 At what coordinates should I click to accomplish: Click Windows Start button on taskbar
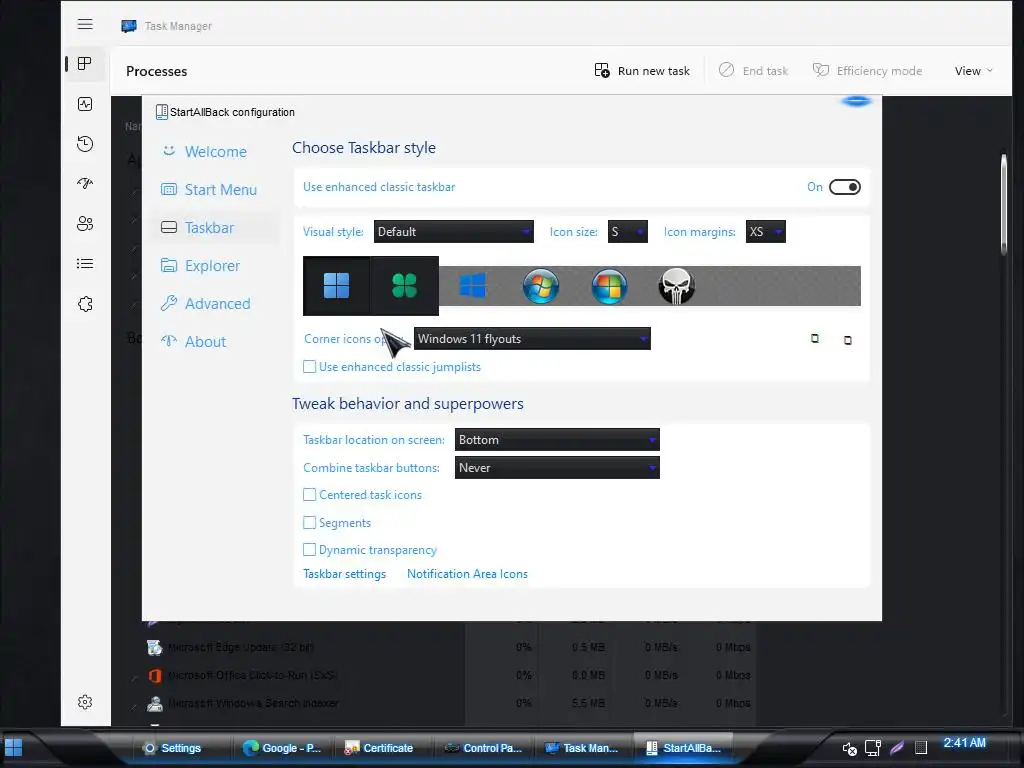tap(13, 747)
